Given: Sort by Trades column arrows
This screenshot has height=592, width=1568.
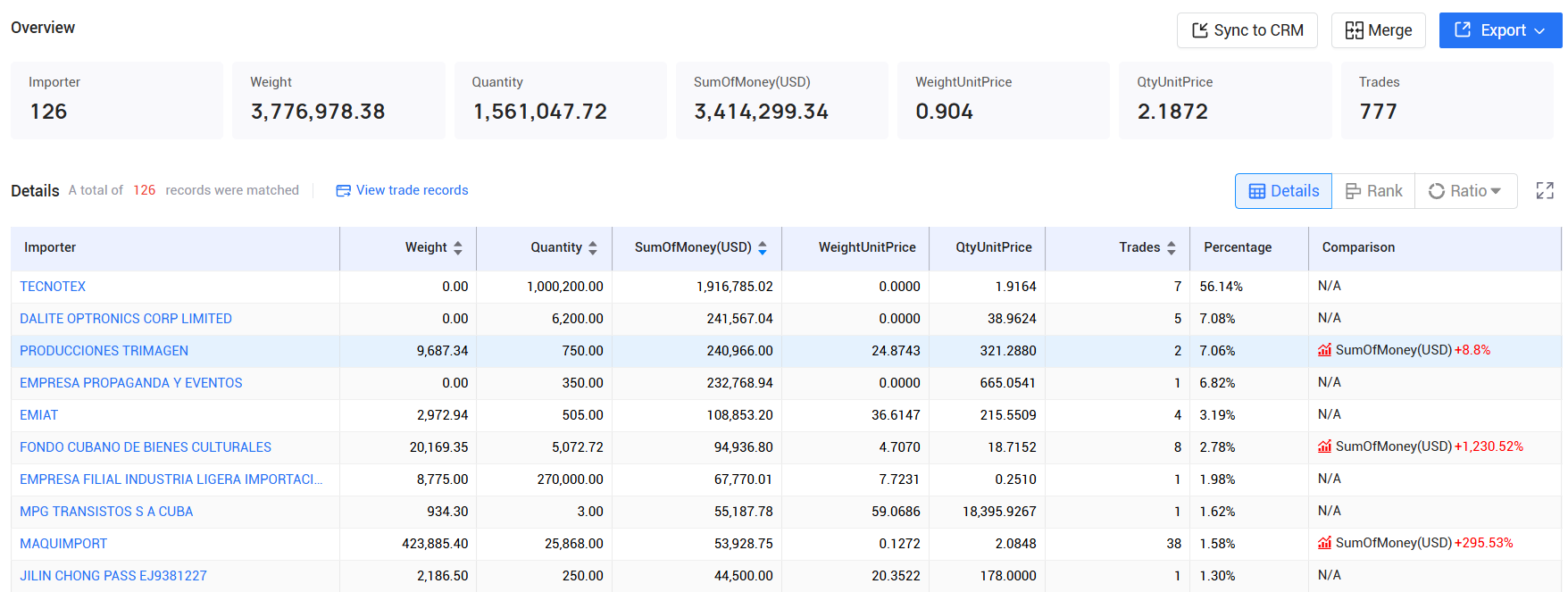Looking at the screenshot, I should click(1172, 248).
